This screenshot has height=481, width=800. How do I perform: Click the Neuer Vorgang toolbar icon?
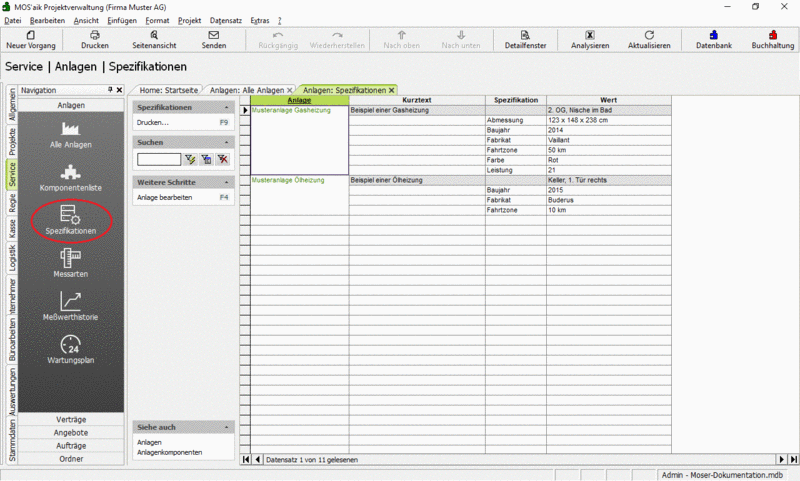click(31, 39)
